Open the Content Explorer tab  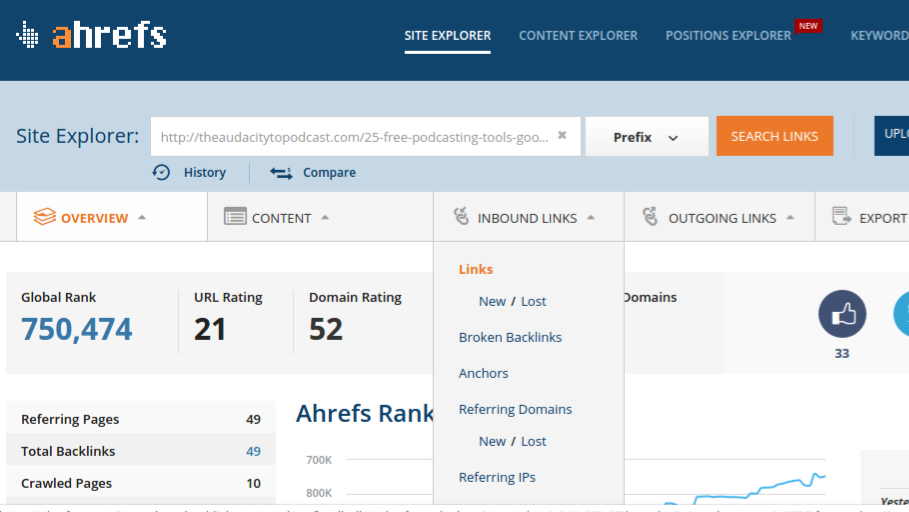click(578, 35)
